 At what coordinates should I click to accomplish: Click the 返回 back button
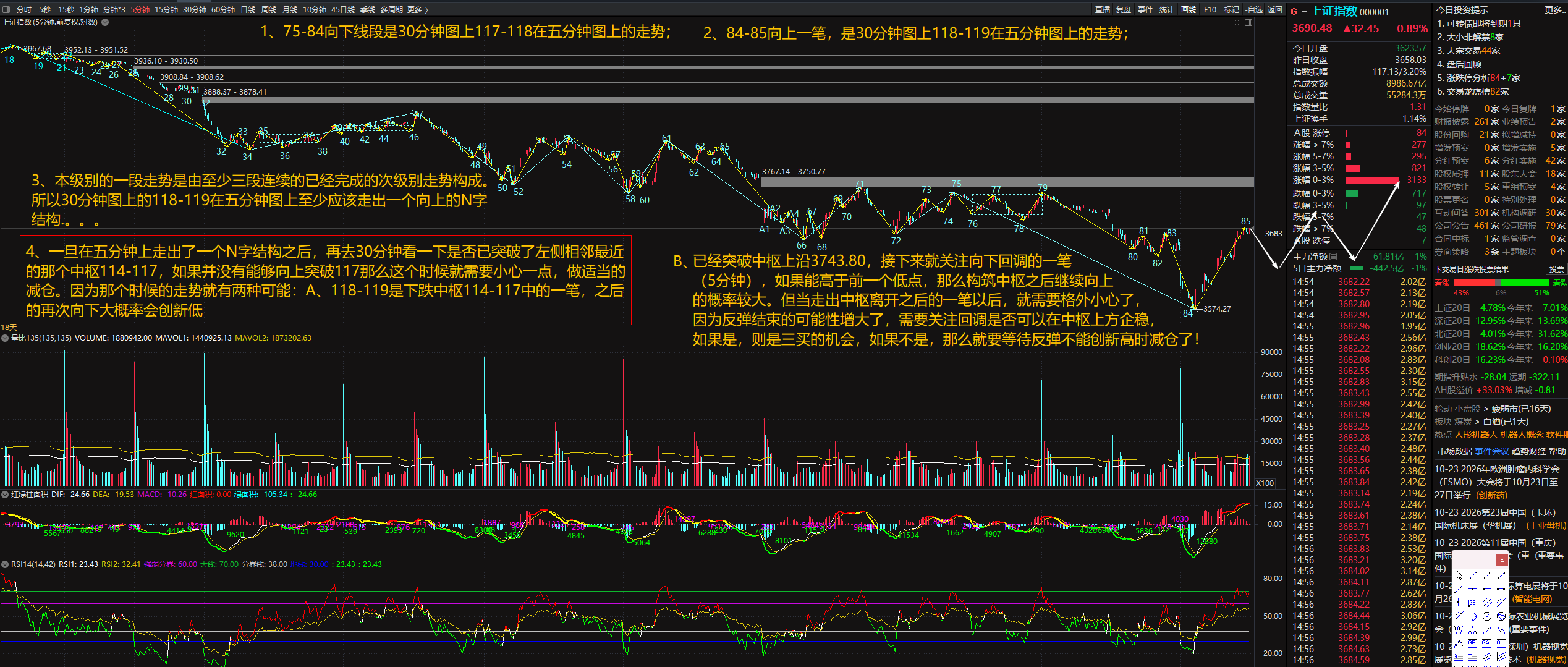[1275, 9]
